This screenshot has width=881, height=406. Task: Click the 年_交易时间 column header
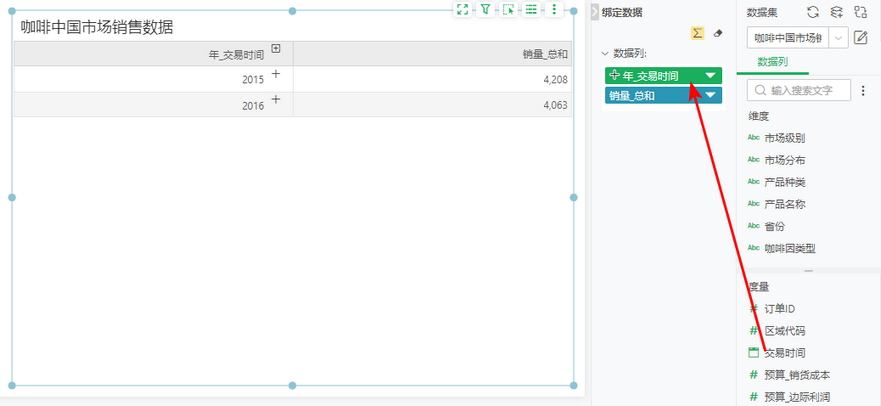click(153, 54)
